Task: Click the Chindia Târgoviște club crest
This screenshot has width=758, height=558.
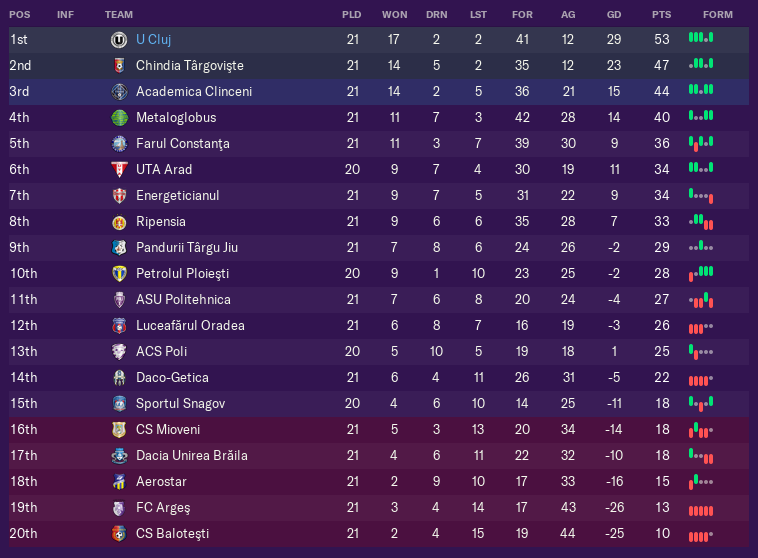Action: click(x=119, y=66)
